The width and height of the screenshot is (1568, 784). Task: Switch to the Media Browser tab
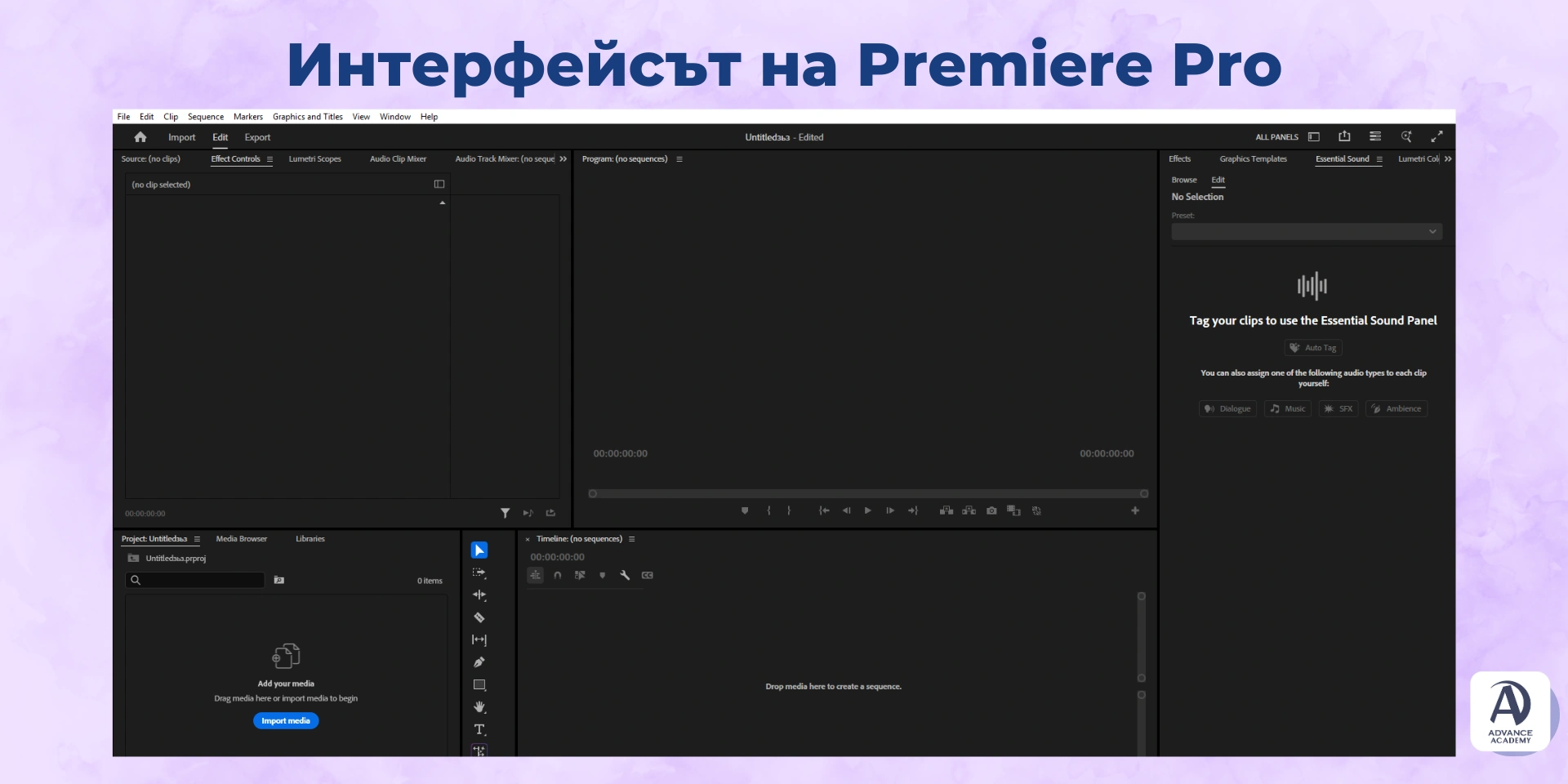click(x=241, y=538)
